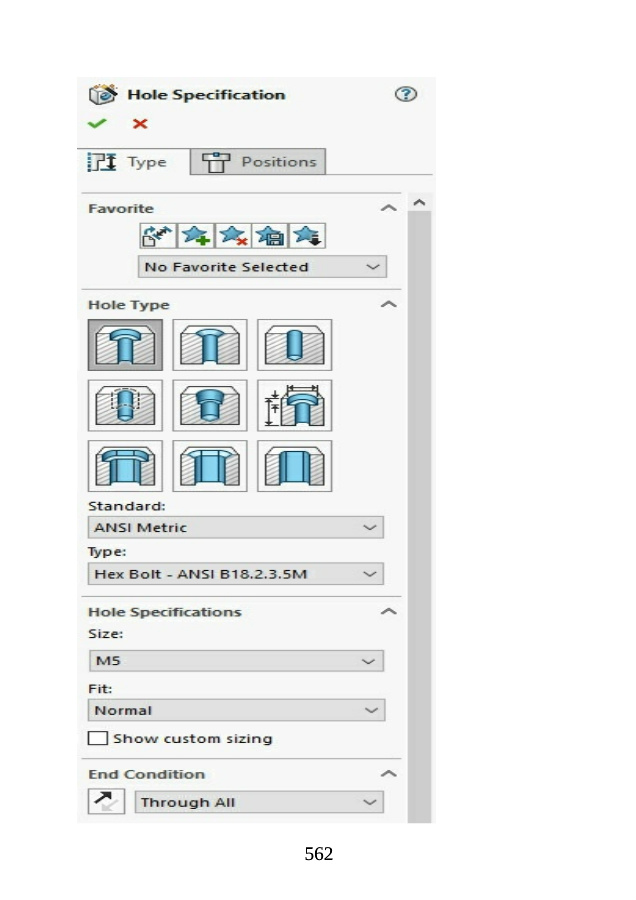Open the Standard dropdown showing ANSI Metric
This screenshot has width=636, height=900.
click(x=236, y=527)
